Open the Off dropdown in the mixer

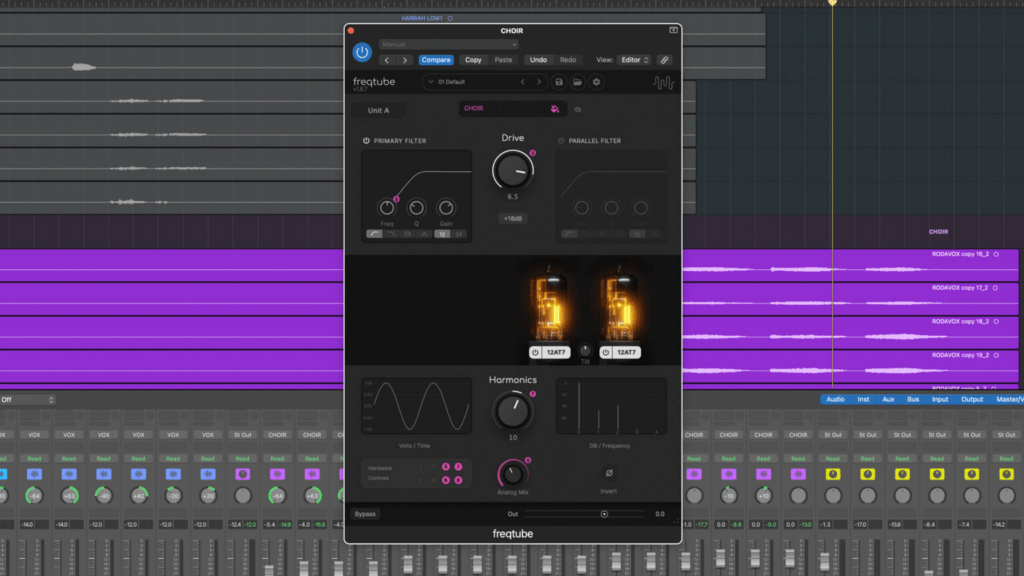[x=27, y=400]
